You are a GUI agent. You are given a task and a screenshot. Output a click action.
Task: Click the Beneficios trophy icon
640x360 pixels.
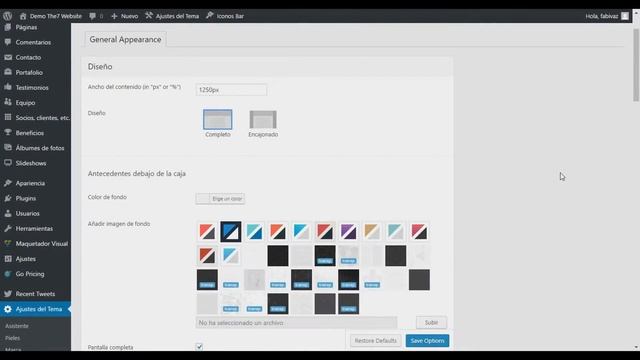tap(8, 133)
